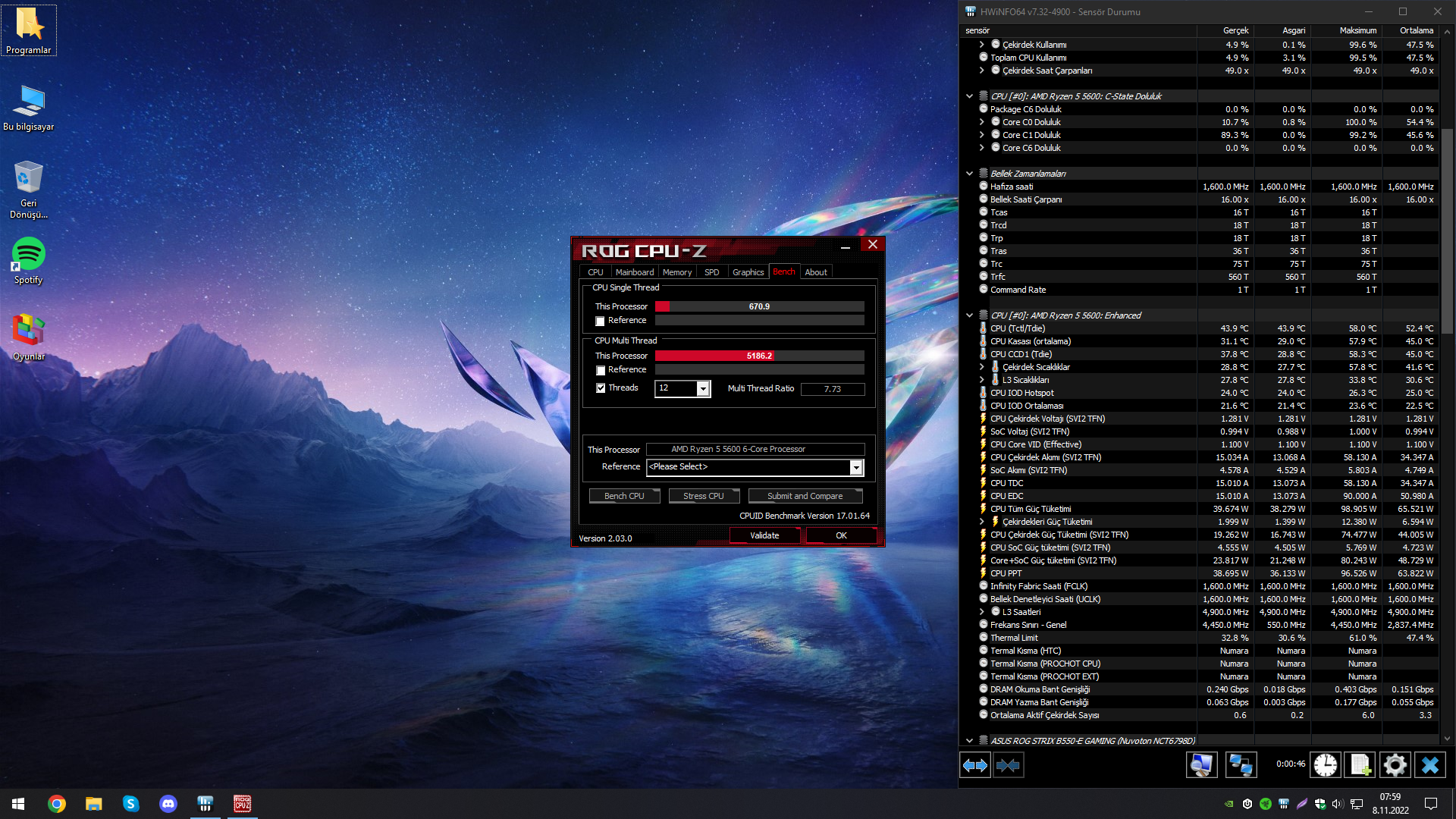Viewport: 1456px width, 819px height.
Task: Click HWiNFO expand sensor columns arrows icon
Action: (x=975, y=765)
